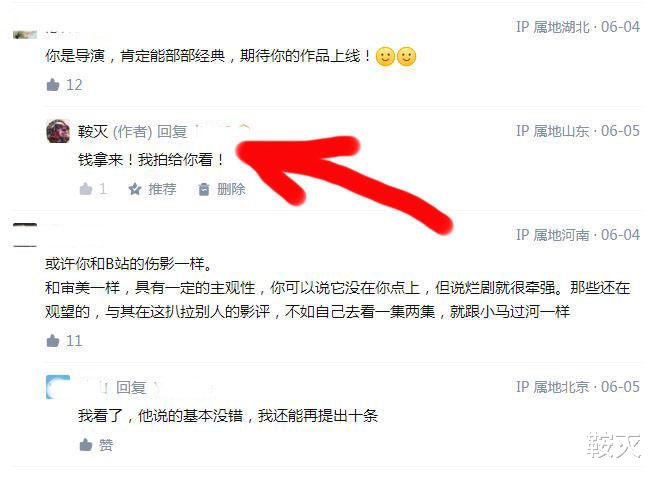The image size is (656, 478).
Task: Click the first smiley emoji in top comment
Action: [x=385, y=56]
